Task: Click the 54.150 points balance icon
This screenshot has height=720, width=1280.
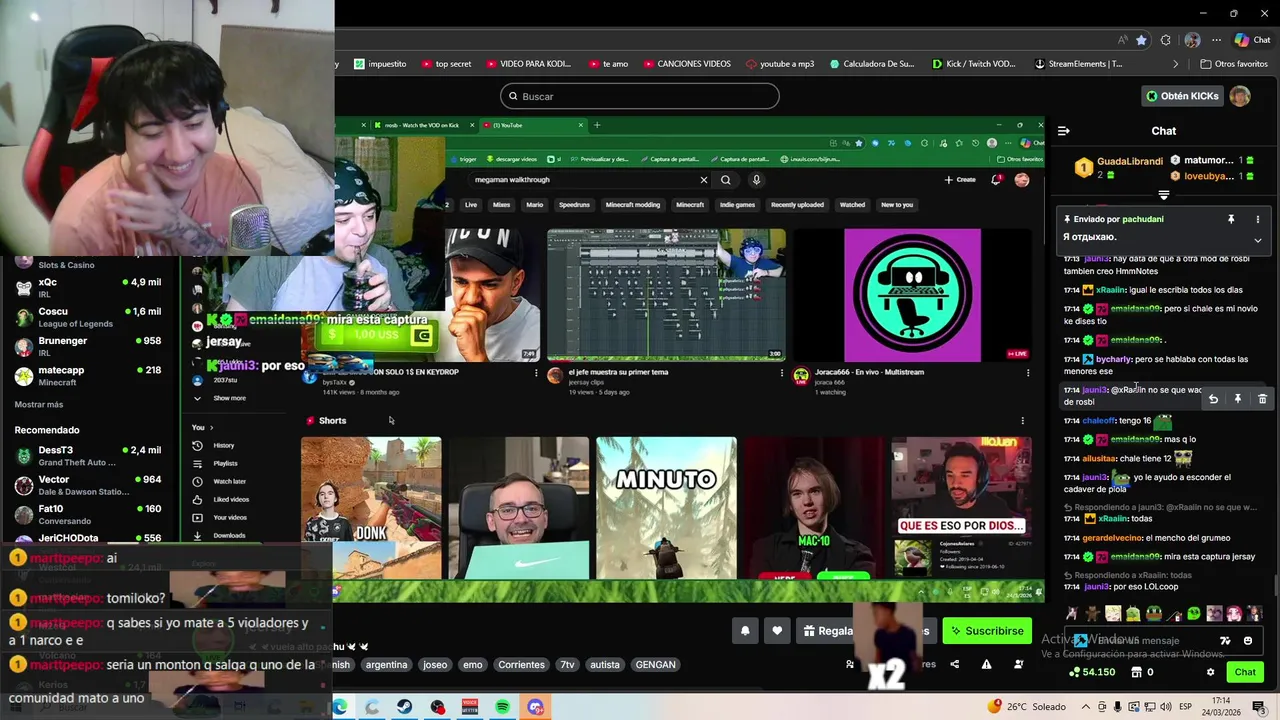Action: (1074, 672)
